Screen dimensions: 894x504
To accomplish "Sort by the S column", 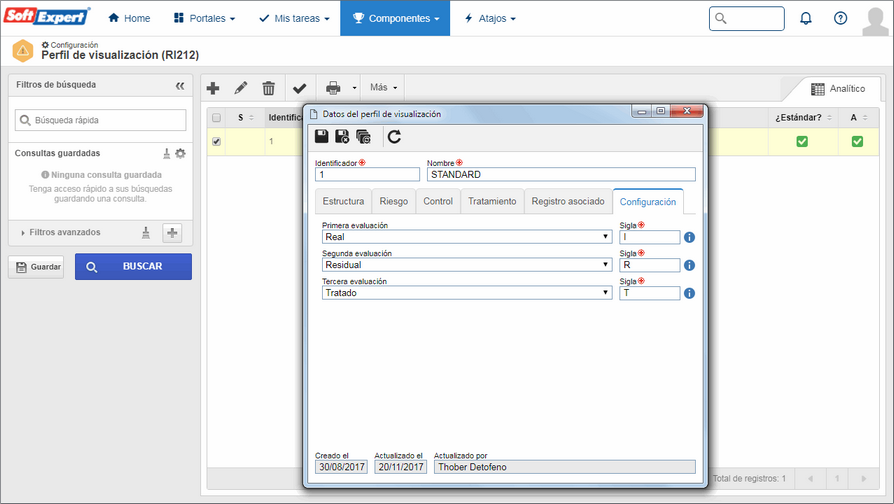I will coord(246,117).
